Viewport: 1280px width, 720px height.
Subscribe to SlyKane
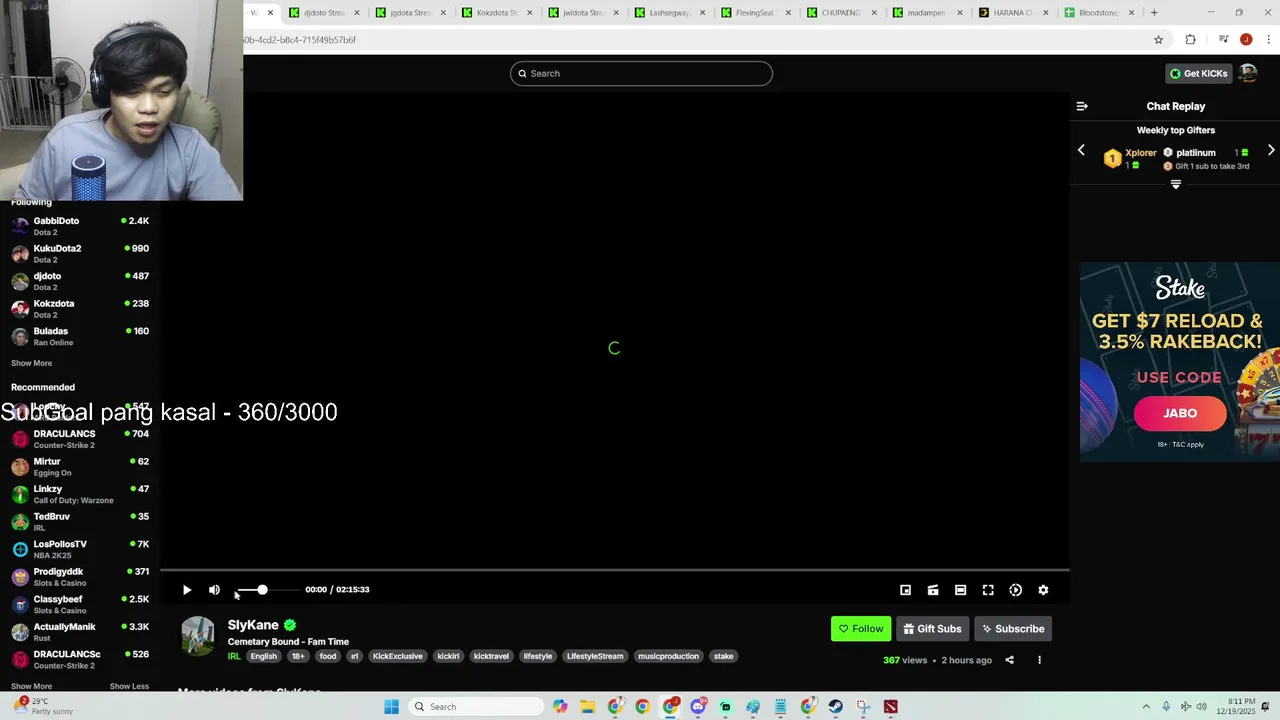(x=1013, y=629)
